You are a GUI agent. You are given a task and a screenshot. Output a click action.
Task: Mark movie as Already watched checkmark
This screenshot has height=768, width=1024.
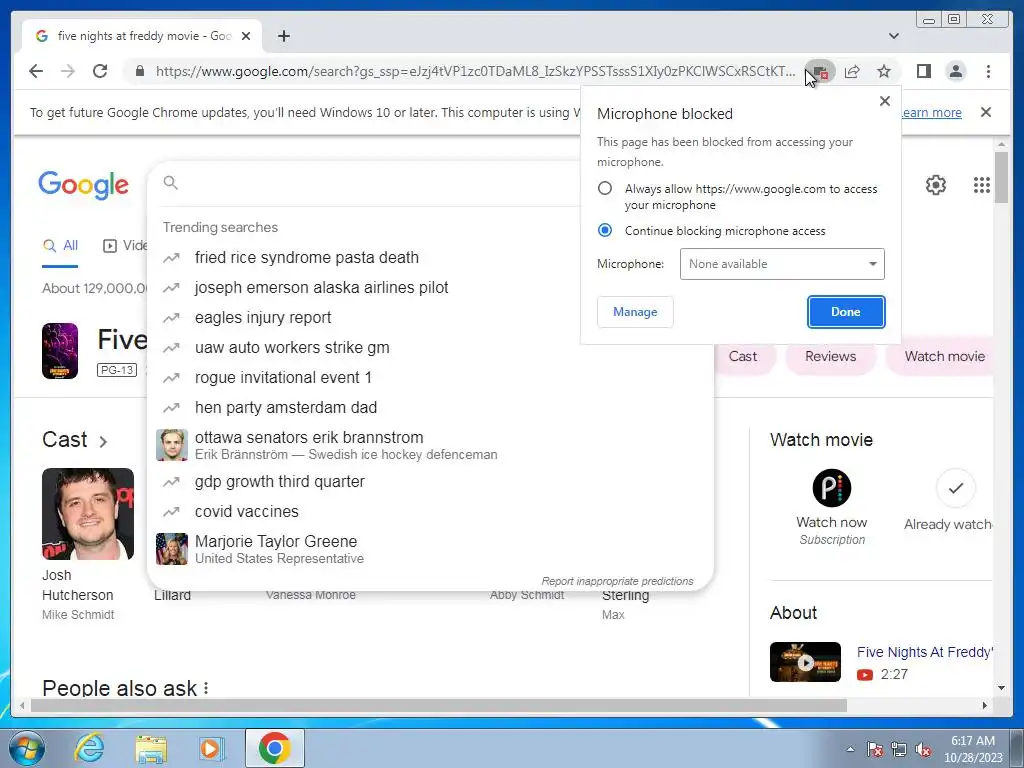point(955,488)
